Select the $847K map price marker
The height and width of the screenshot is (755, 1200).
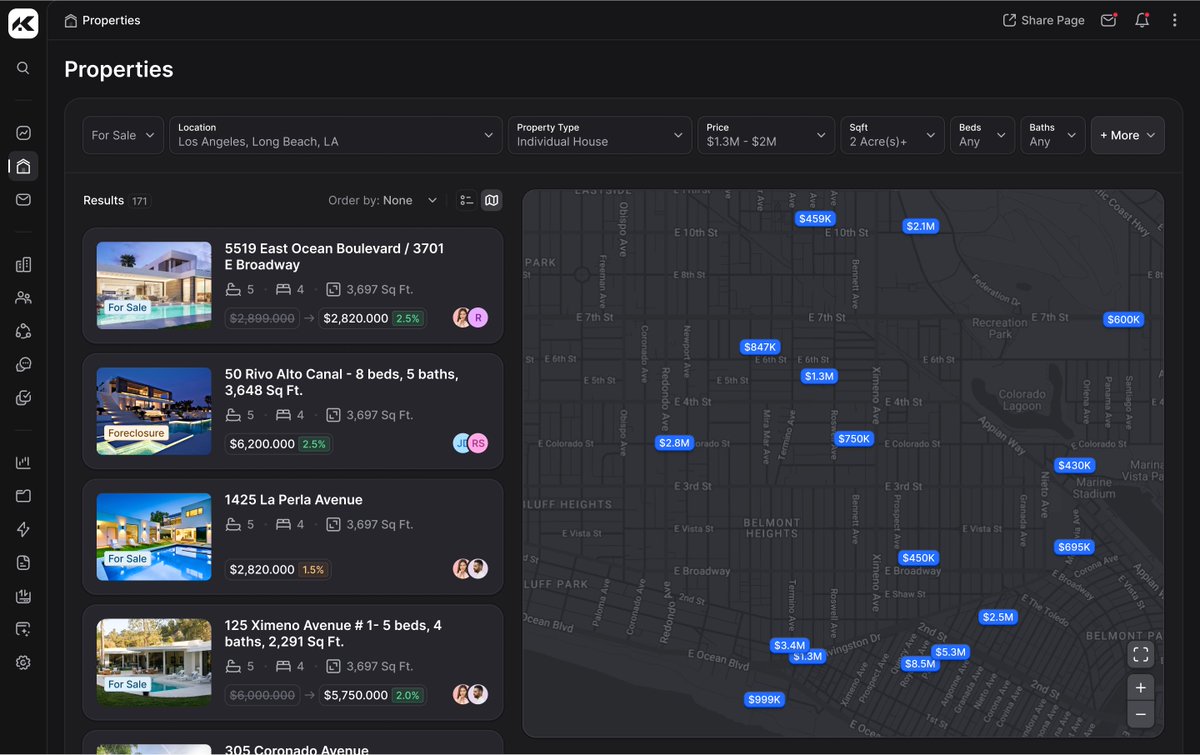[760, 347]
